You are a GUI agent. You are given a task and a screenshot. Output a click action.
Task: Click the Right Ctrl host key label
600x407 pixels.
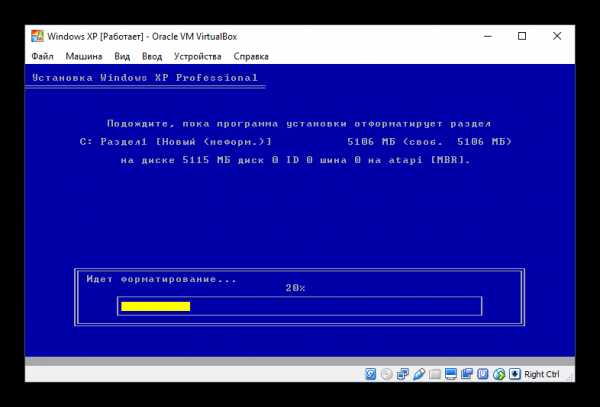click(x=542, y=374)
